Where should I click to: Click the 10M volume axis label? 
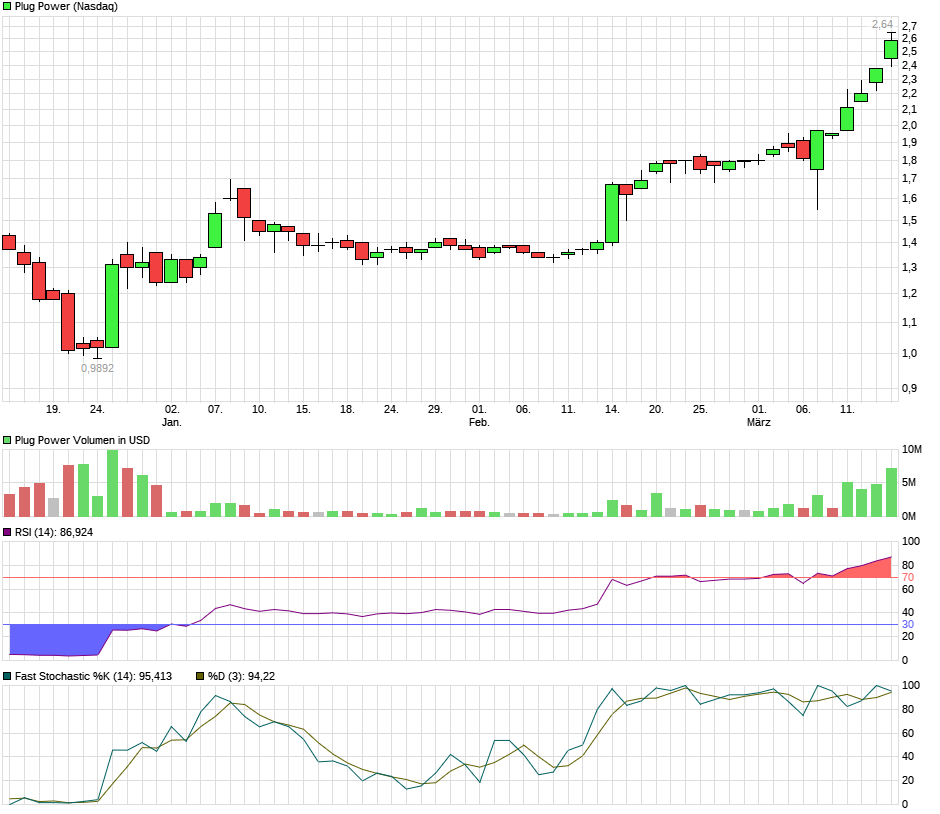pyautogui.click(x=912, y=450)
